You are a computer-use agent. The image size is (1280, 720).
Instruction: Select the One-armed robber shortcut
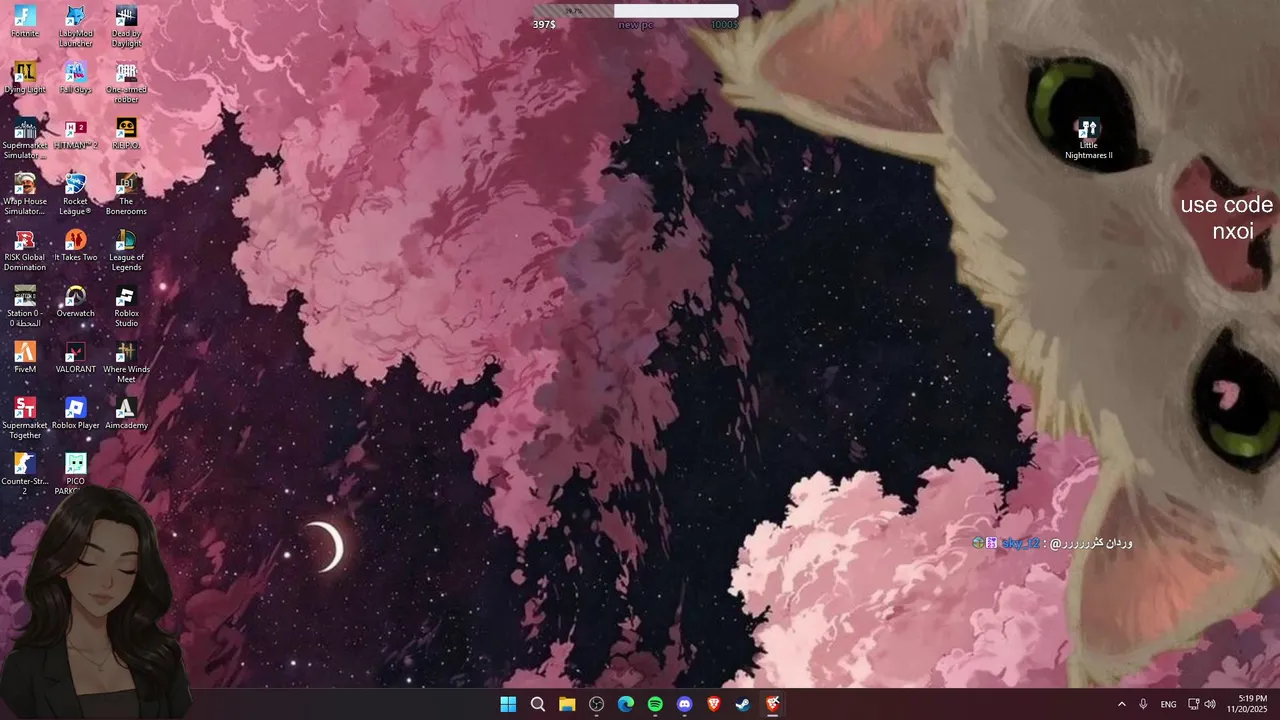[126, 82]
